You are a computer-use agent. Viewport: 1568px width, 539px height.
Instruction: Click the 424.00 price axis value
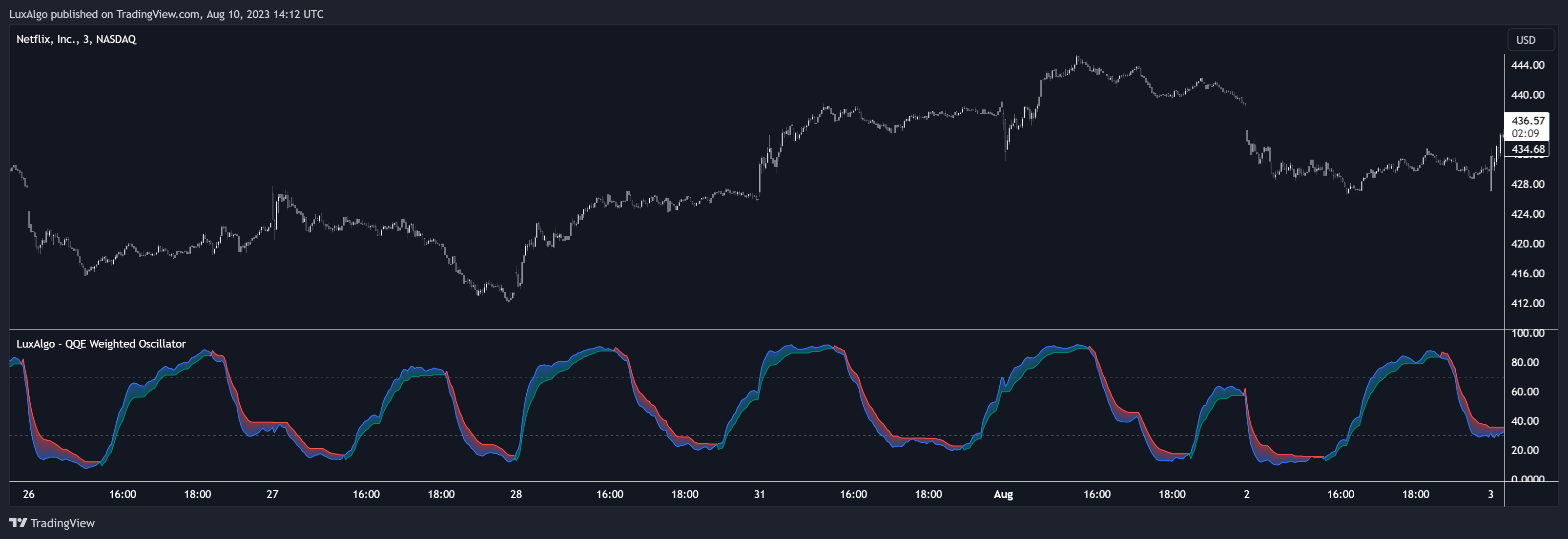[1527, 214]
